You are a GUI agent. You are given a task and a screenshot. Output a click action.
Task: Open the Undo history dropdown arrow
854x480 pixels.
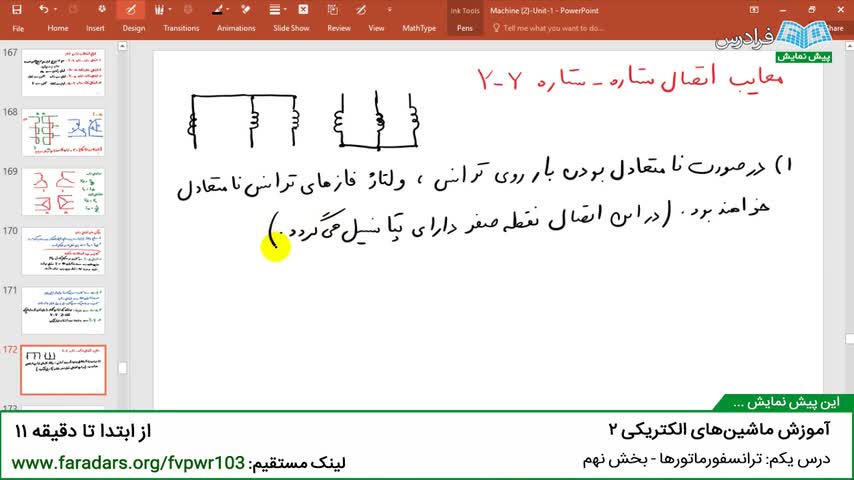click(x=55, y=10)
